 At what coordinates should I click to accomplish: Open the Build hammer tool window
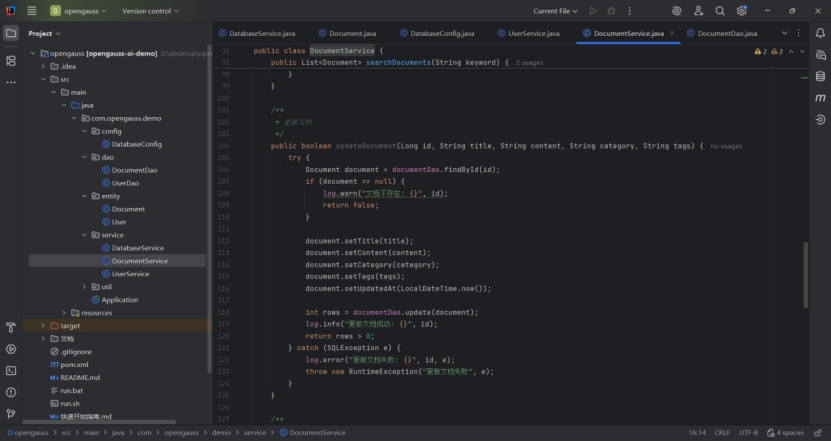click(11, 328)
